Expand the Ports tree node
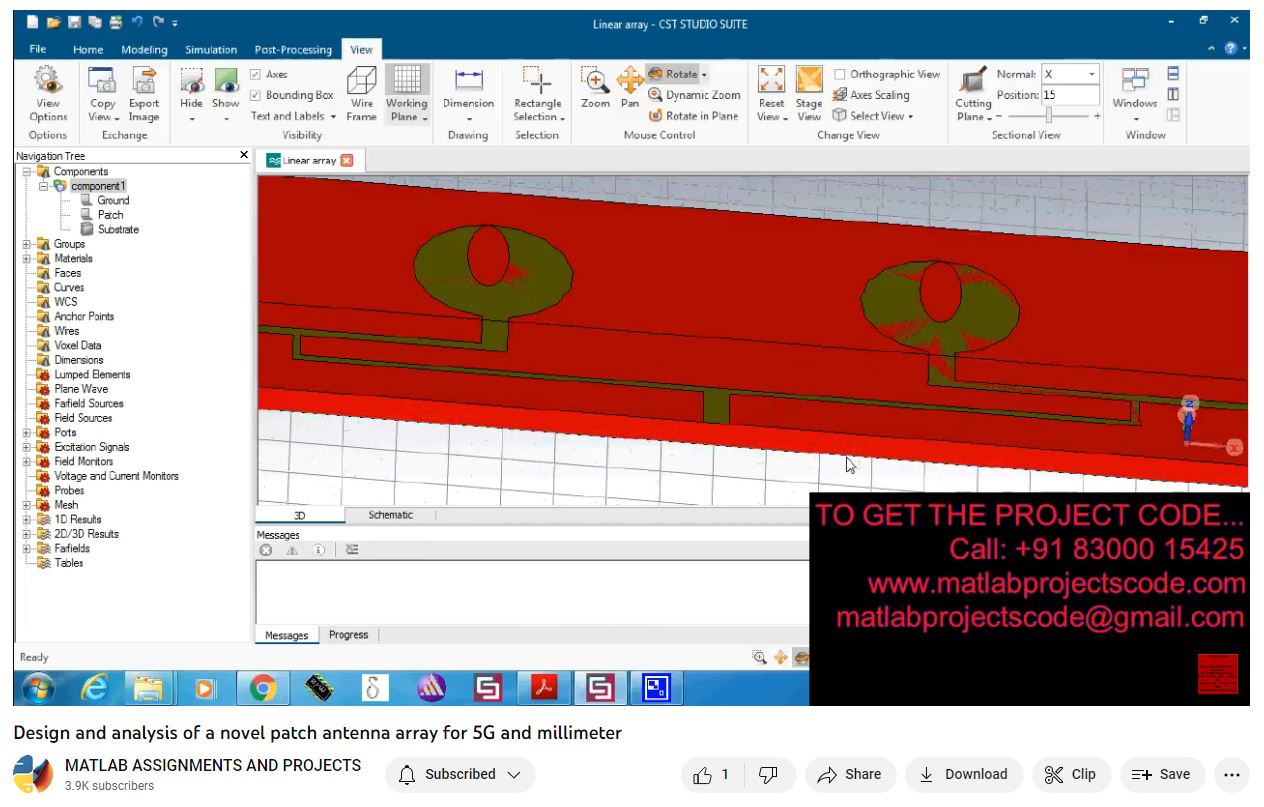 point(26,433)
